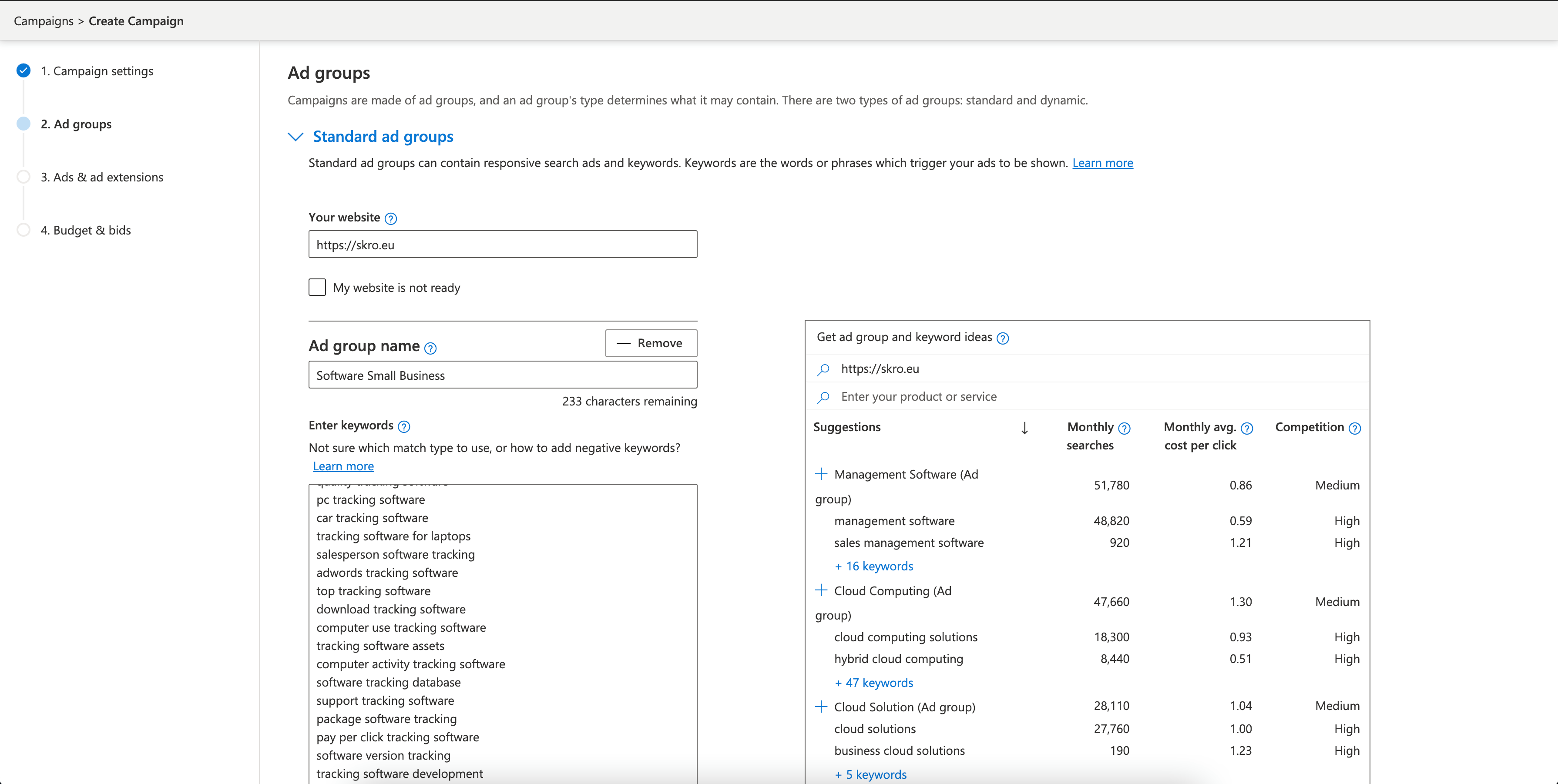Open the Competition column help icon
This screenshot has height=784, width=1558.
click(x=1354, y=428)
